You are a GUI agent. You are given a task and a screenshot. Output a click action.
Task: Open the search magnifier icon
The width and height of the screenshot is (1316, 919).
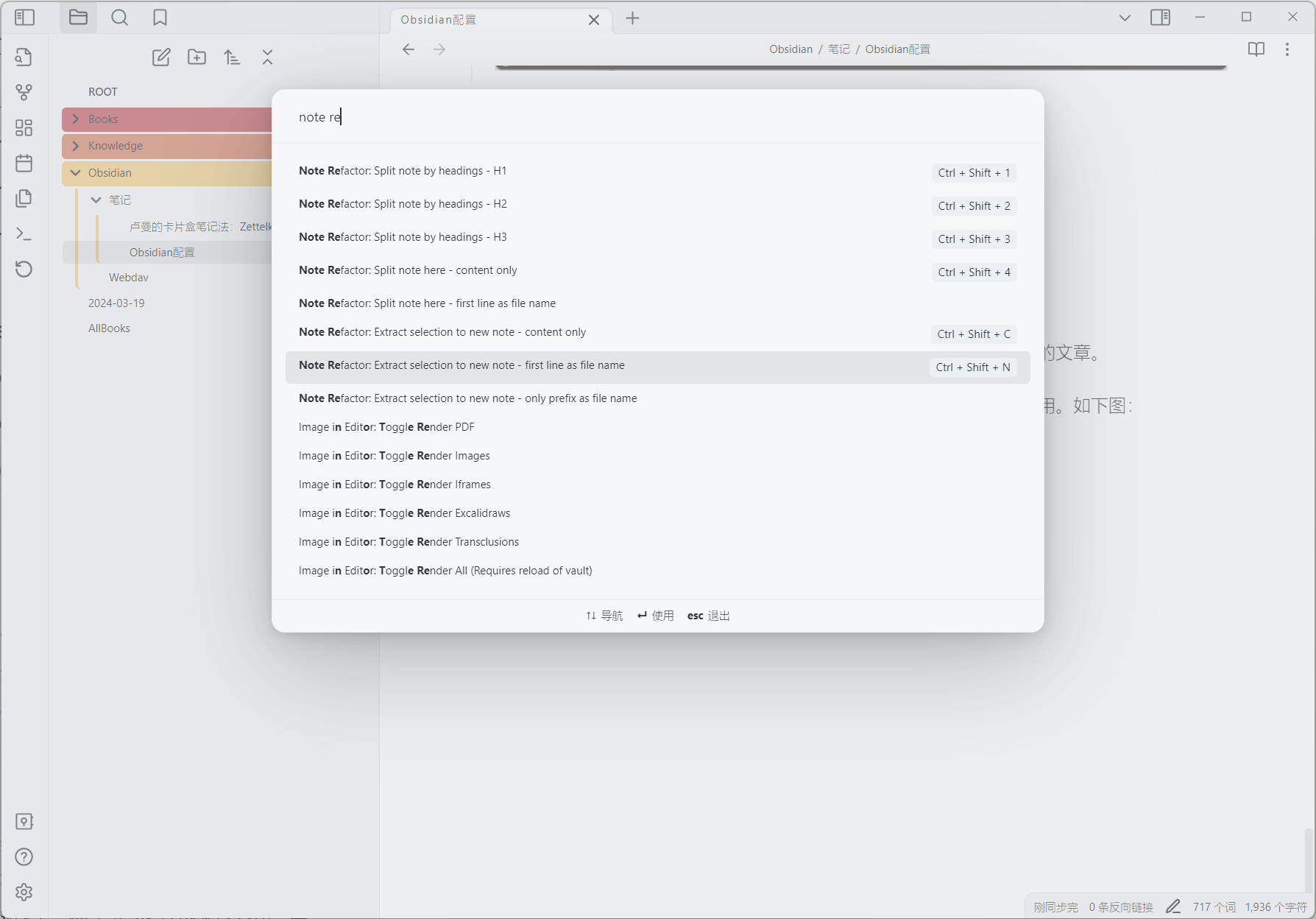tap(119, 17)
